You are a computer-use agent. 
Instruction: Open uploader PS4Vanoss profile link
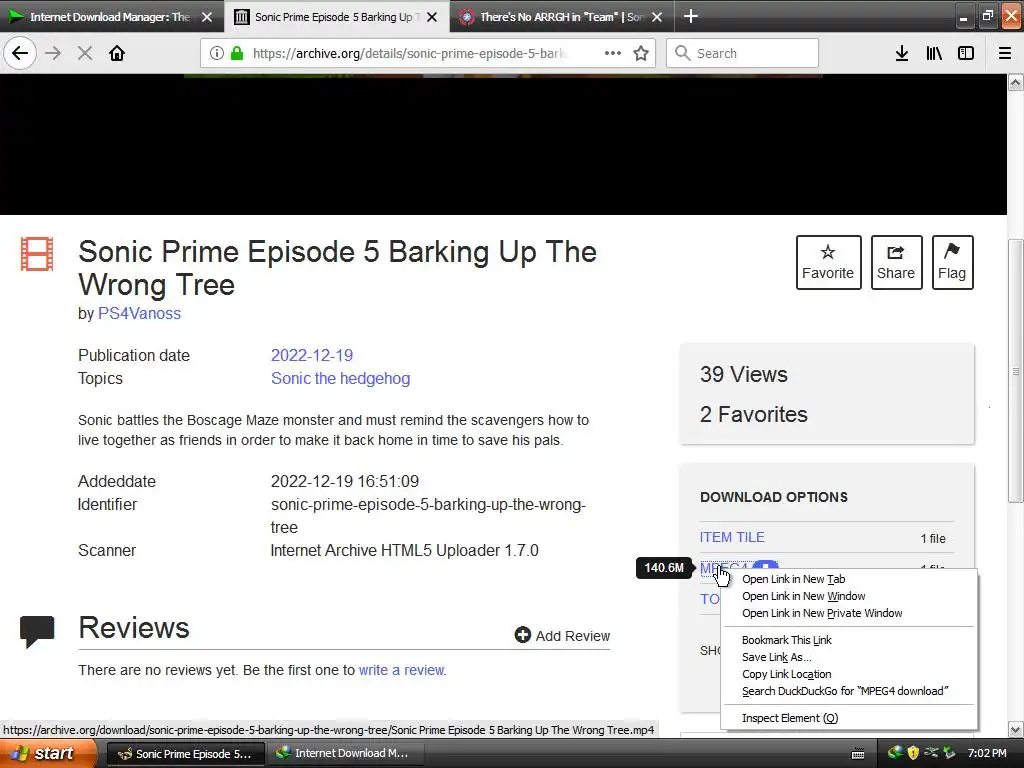139,313
